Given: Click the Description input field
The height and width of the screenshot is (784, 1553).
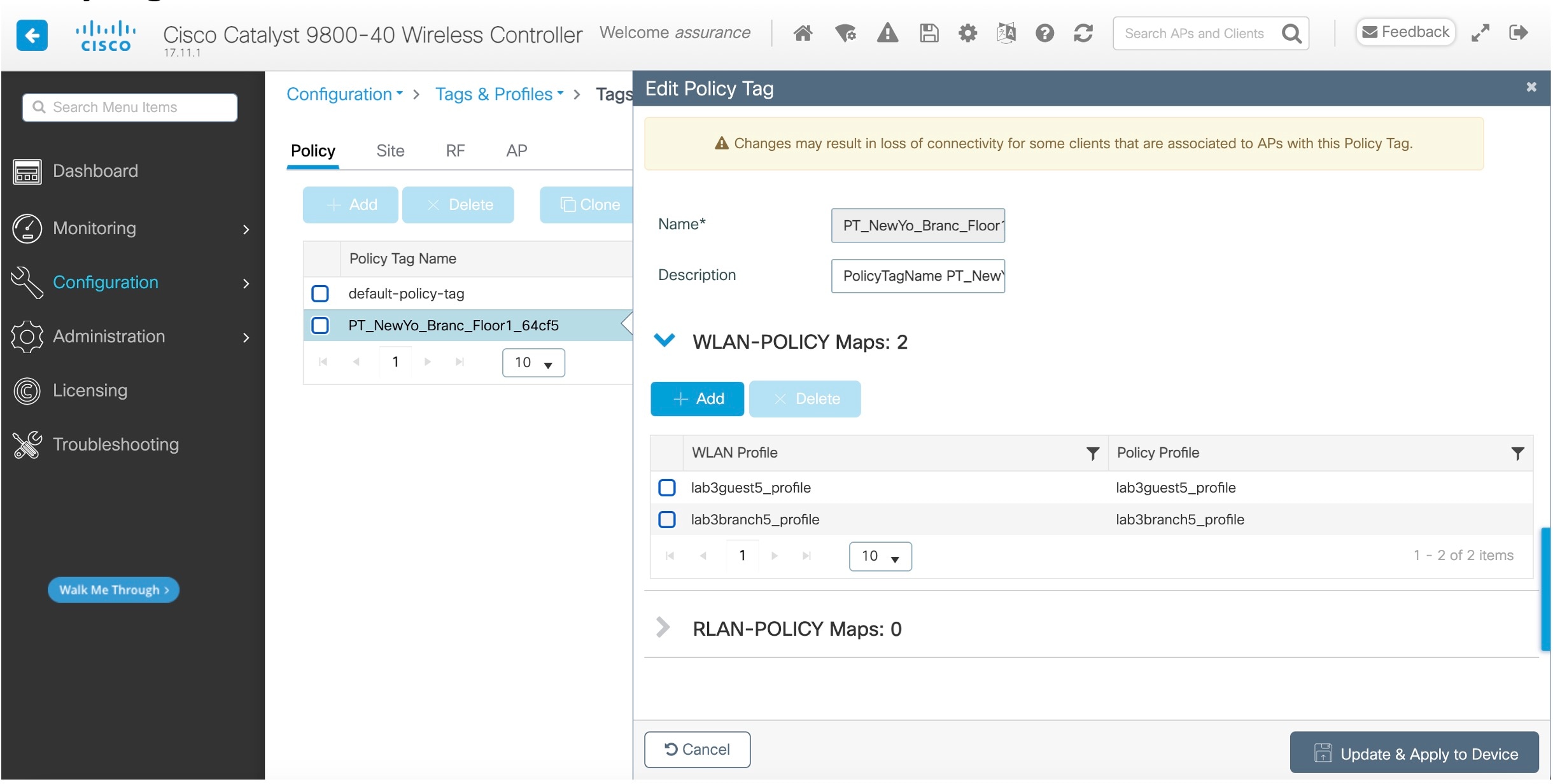Looking at the screenshot, I should pos(917,276).
